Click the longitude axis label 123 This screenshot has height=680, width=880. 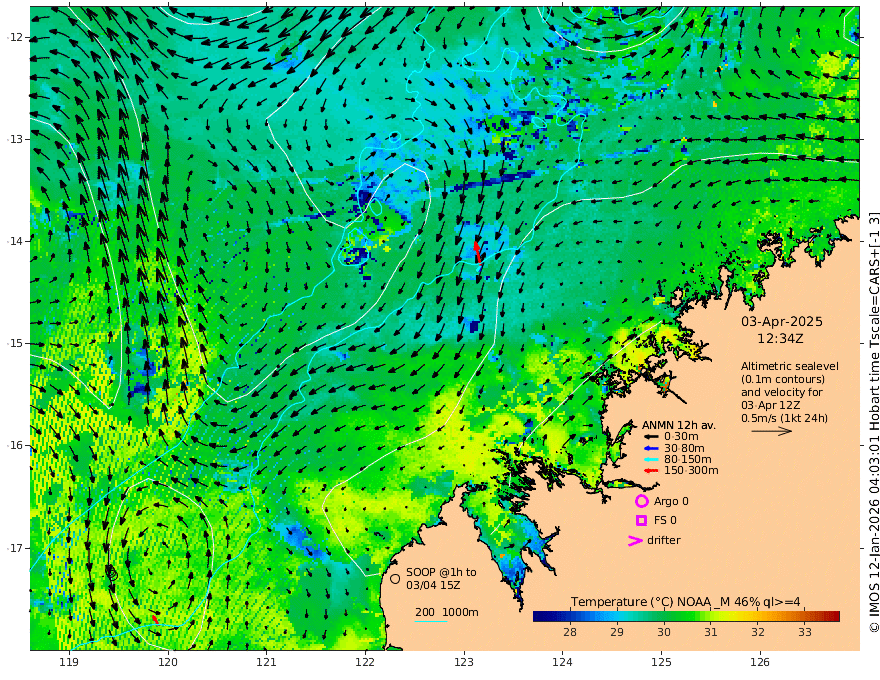[464, 662]
